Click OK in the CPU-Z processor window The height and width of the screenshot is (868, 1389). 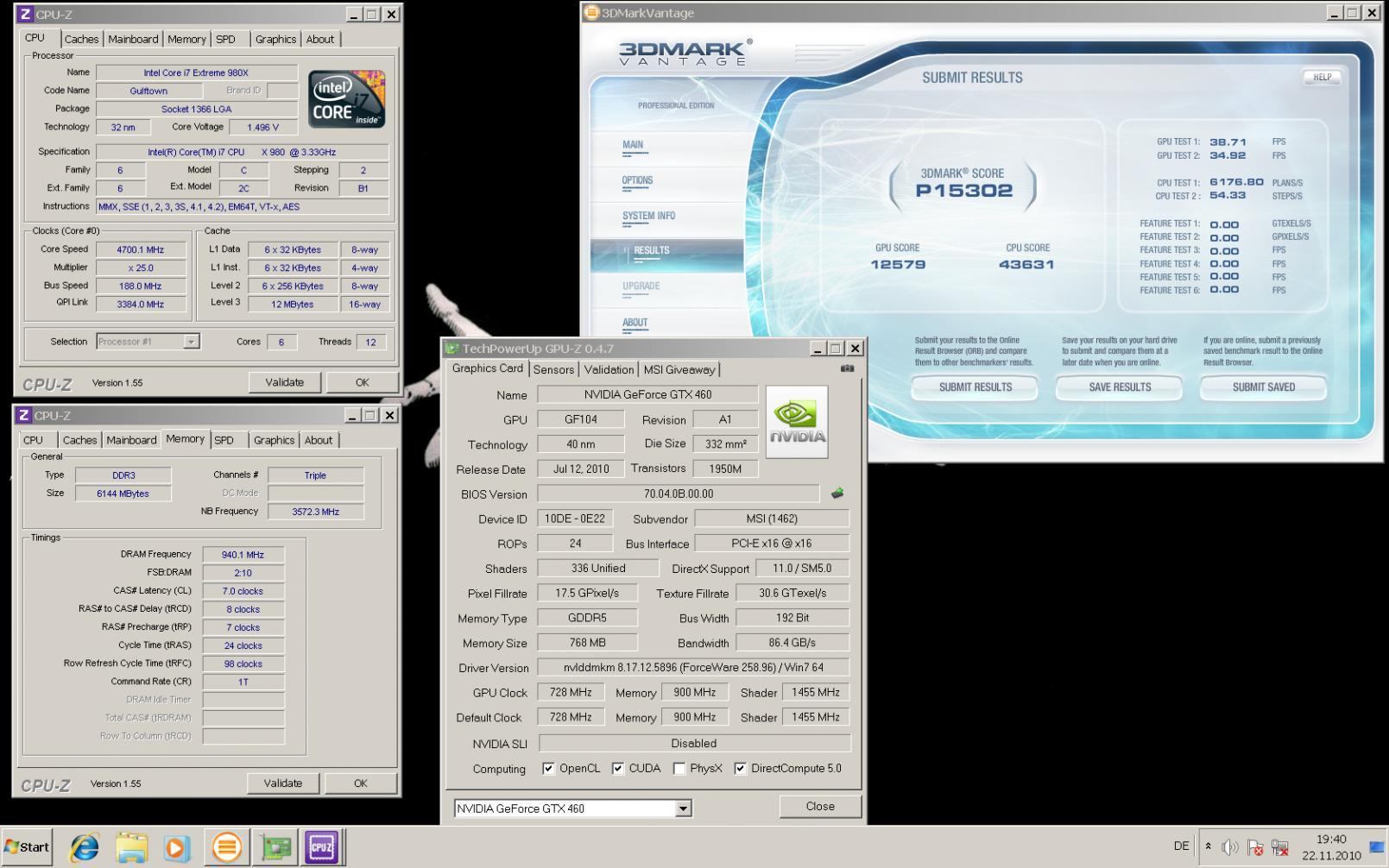[362, 382]
